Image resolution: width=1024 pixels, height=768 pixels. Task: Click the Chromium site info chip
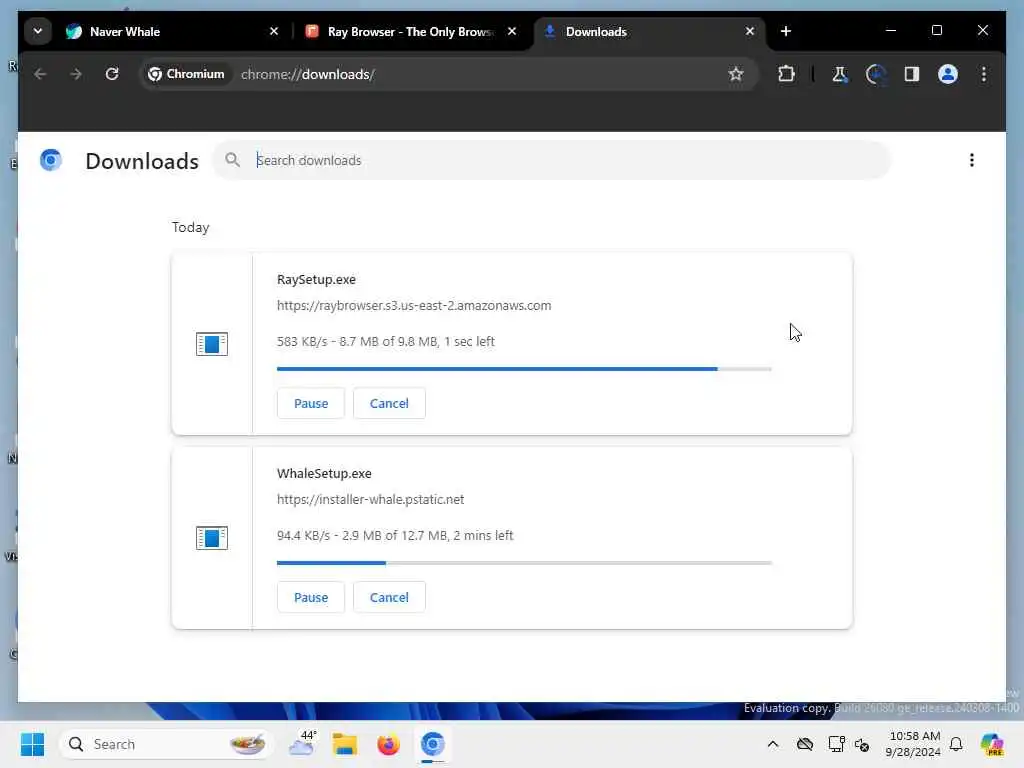pos(186,74)
